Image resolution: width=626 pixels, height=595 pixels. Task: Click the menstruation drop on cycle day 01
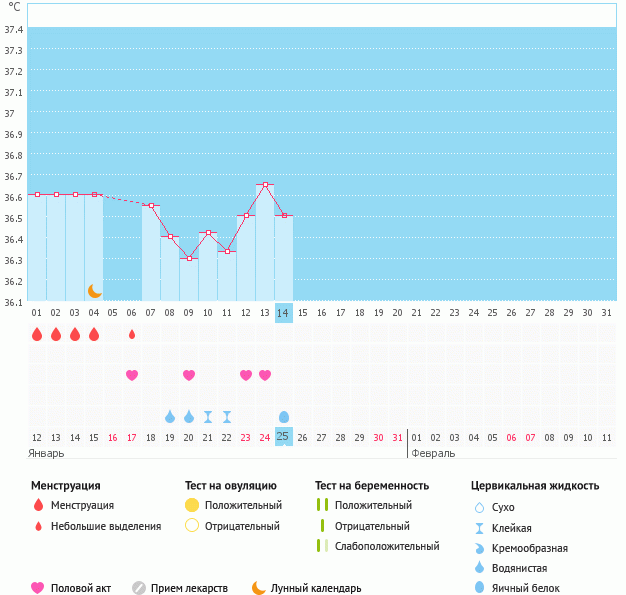(x=37, y=334)
